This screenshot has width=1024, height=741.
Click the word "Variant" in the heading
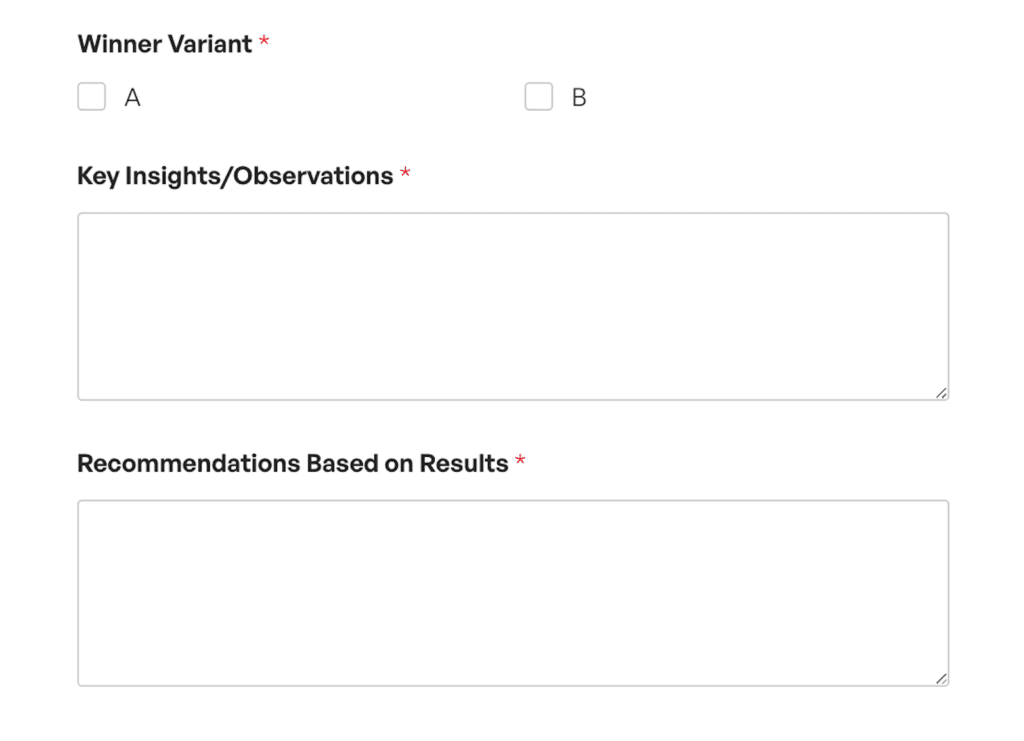[210, 44]
